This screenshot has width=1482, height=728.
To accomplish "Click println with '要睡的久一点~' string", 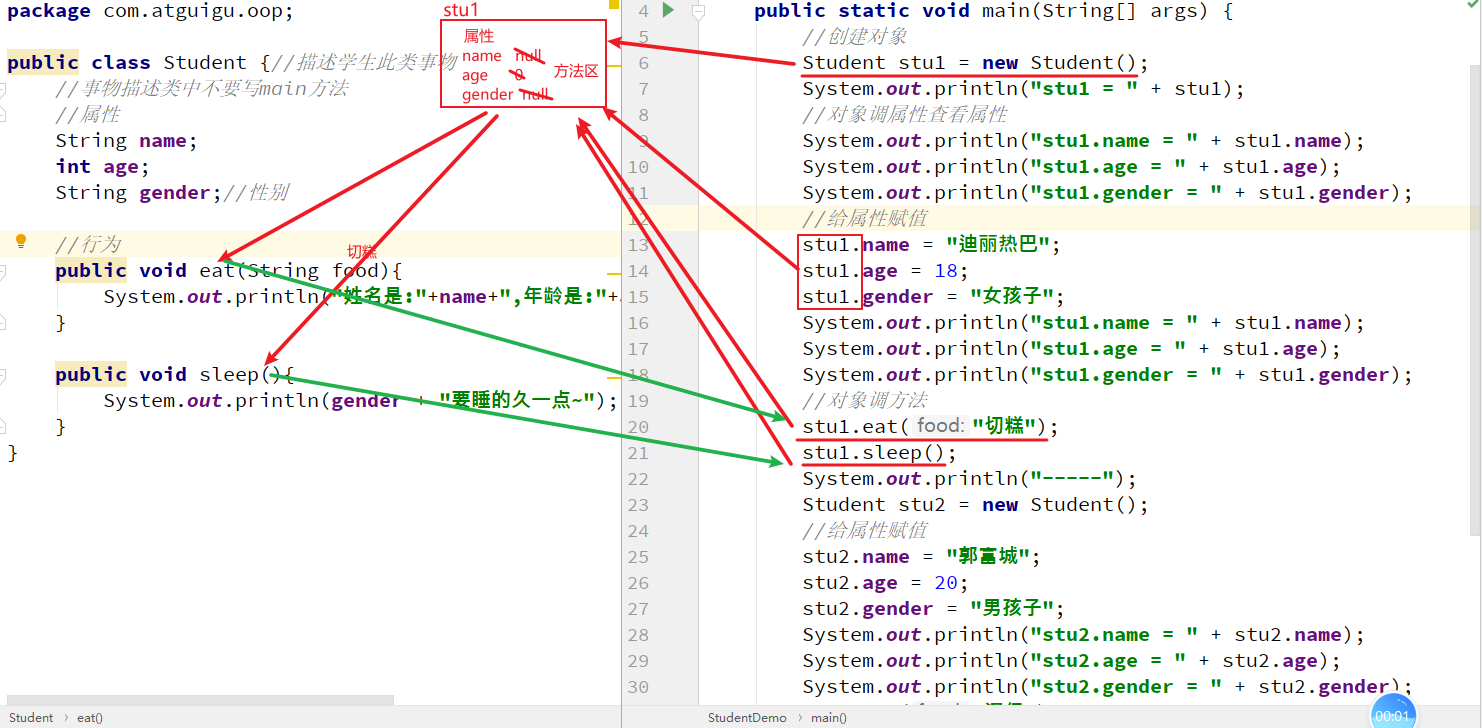I will click(x=361, y=400).
